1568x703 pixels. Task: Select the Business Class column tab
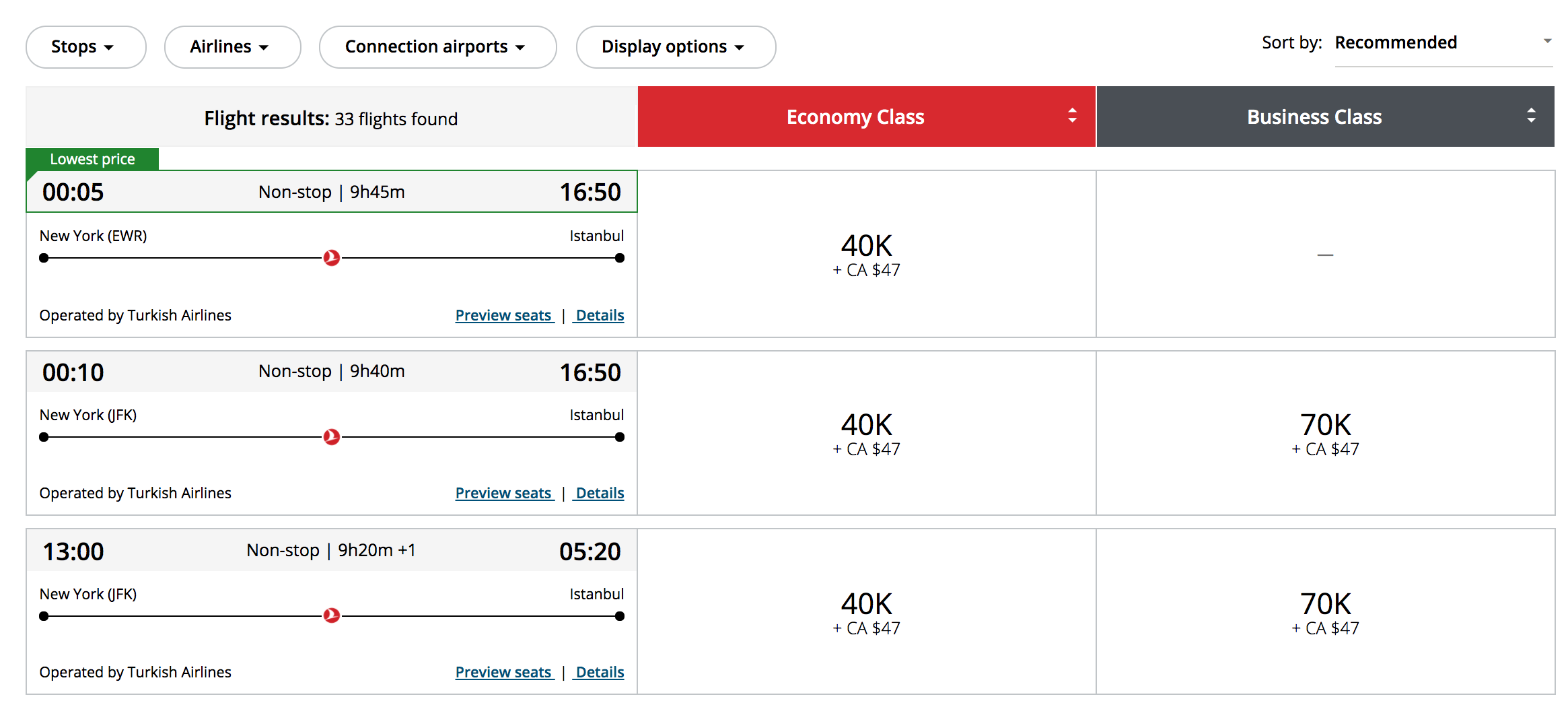[x=1314, y=117]
